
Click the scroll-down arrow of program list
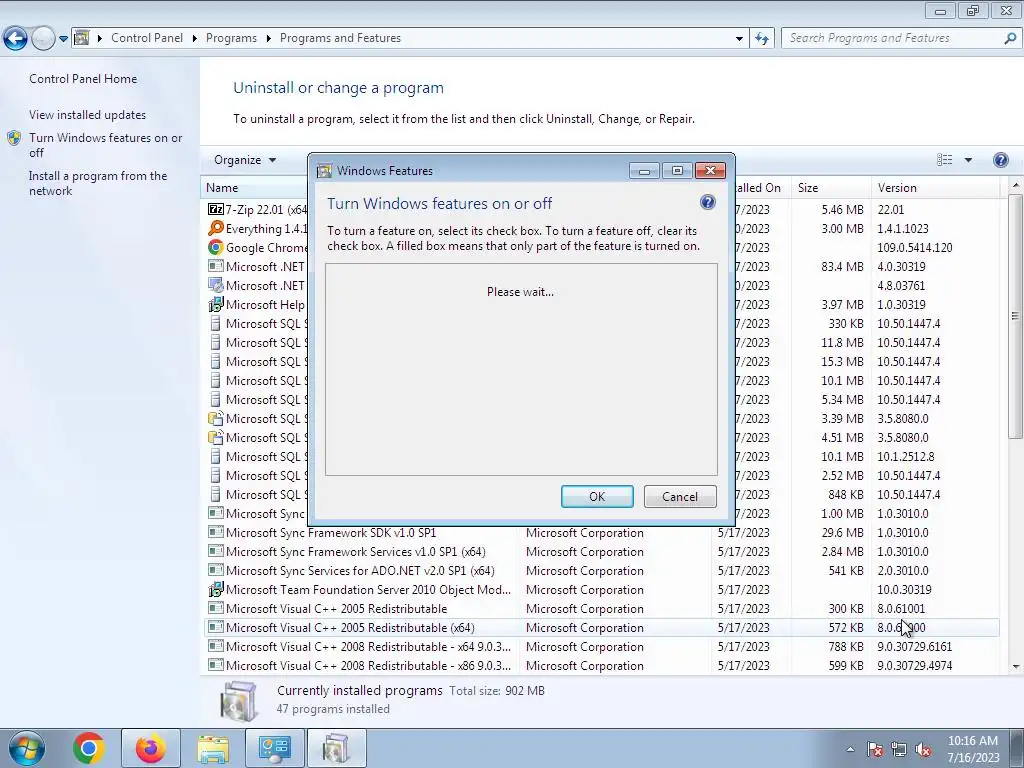coord(1016,667)
